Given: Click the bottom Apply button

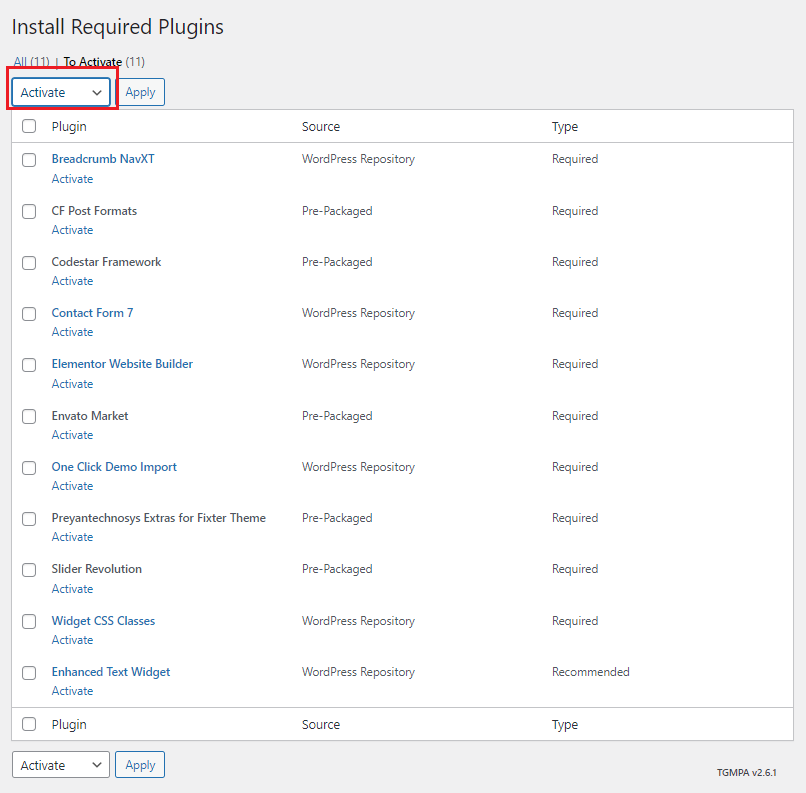Looking at the screenshot, I should (140, 765).
